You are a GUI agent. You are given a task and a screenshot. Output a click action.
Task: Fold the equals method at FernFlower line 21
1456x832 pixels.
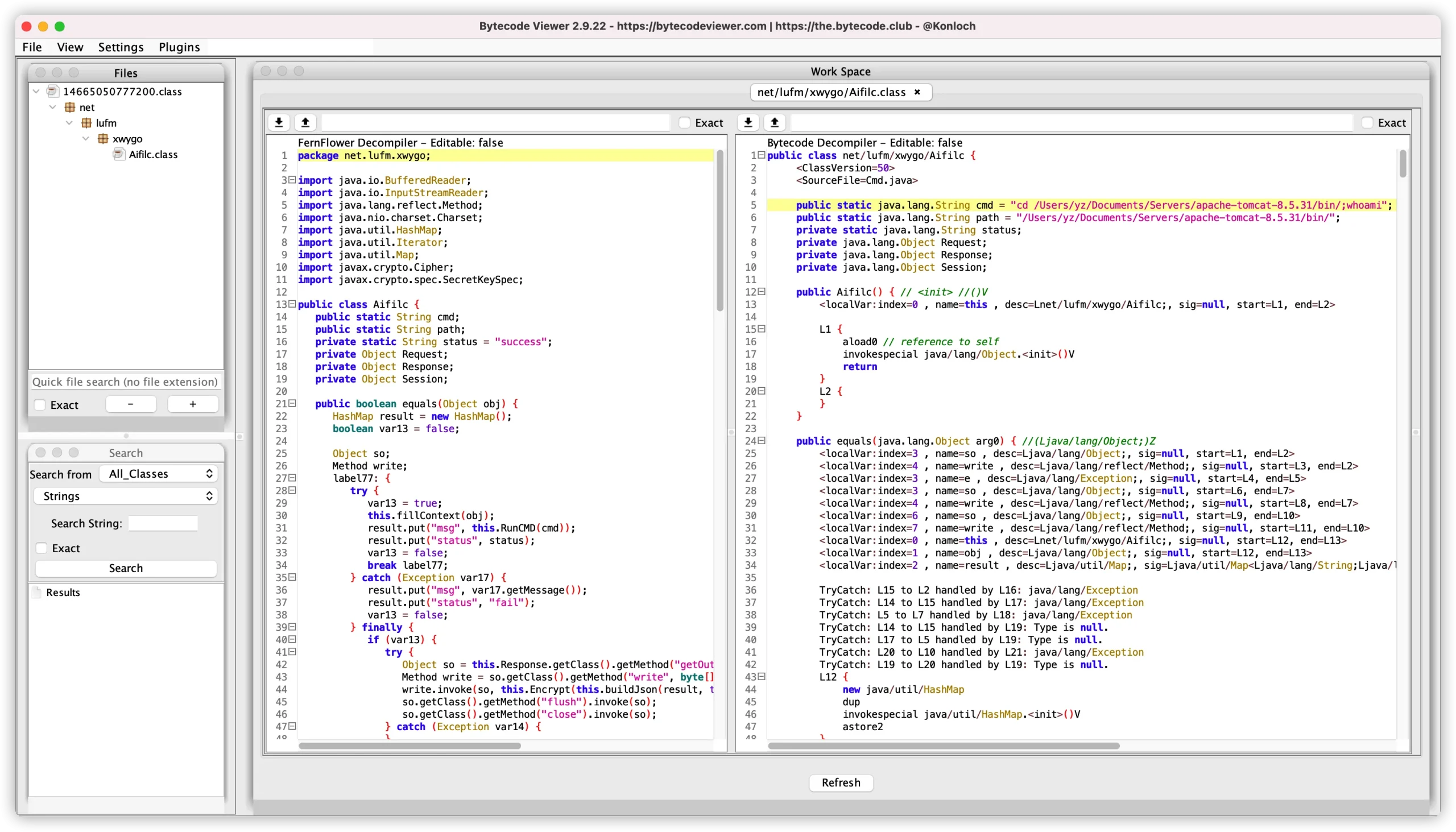click(x=292, y=403)
